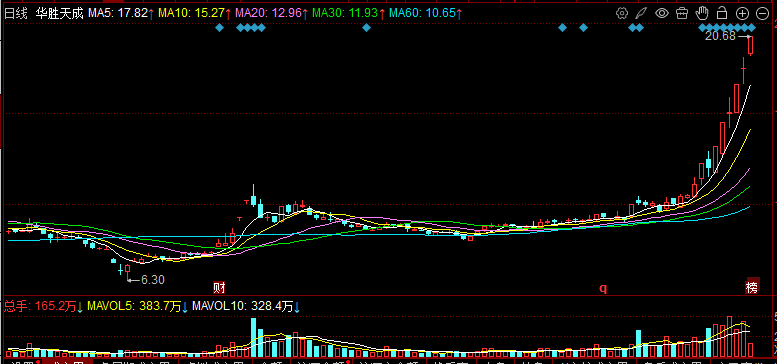Open the 榜 marker at chart end

click(752, 287)
